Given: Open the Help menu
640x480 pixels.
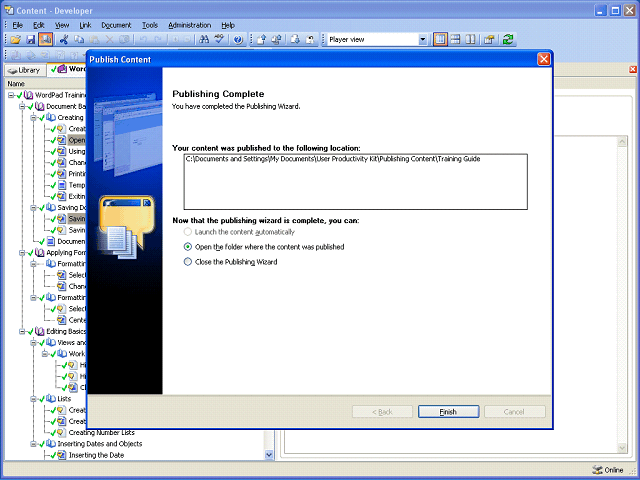Looking at the screenshot, I should click(228, 25).
